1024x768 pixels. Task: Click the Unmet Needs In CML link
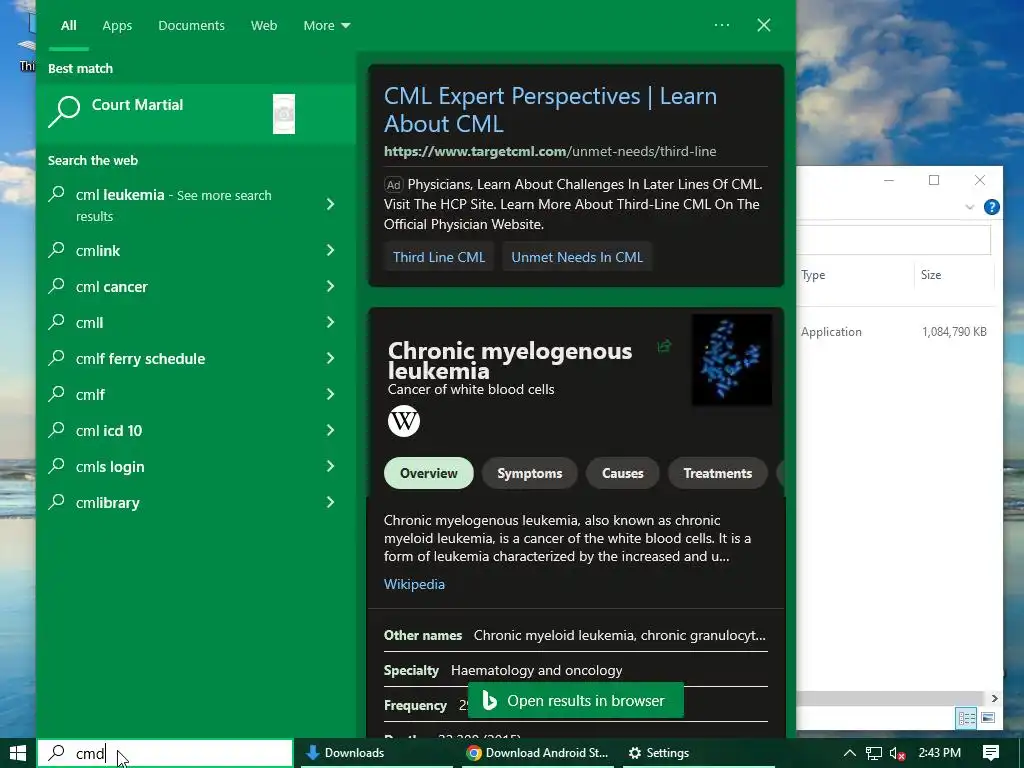coord(577,257)
